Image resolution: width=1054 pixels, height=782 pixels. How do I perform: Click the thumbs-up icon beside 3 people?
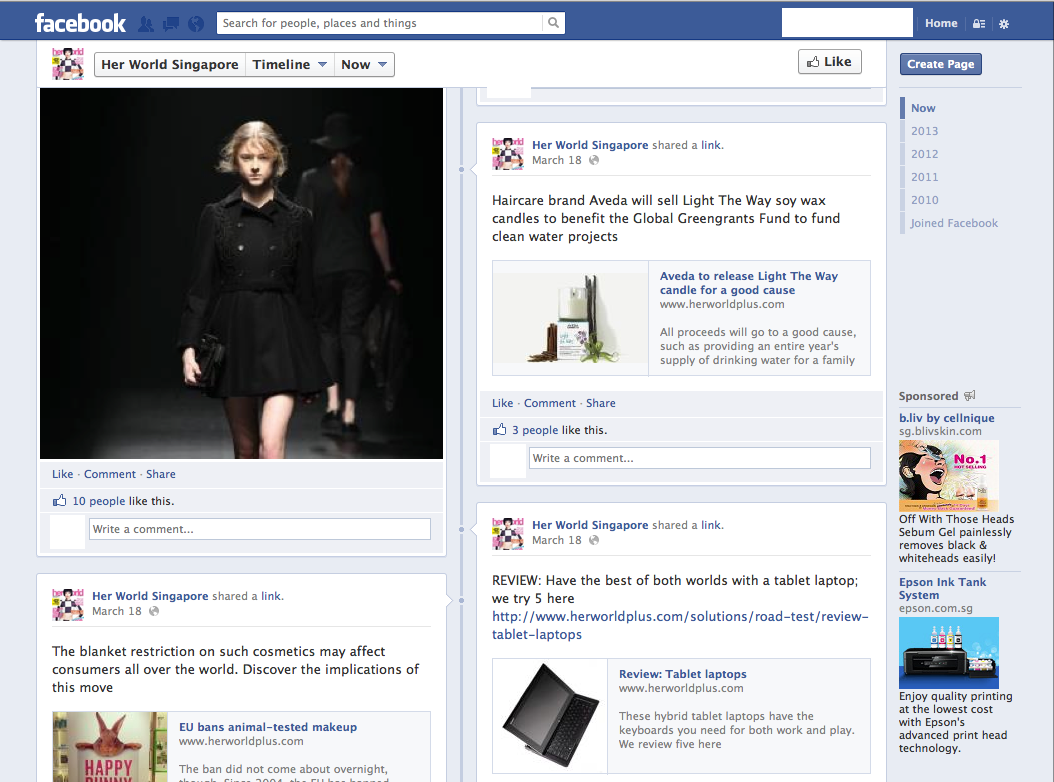[499, 429]
